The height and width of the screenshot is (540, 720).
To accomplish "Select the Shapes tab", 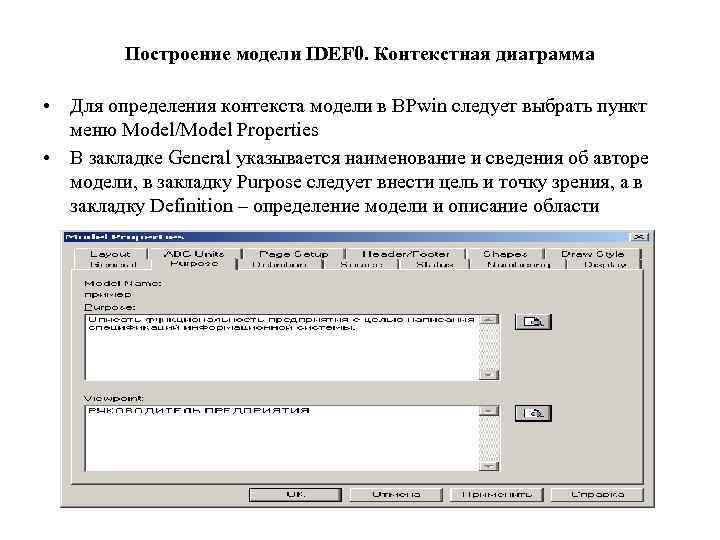I will tap(504, 254).
